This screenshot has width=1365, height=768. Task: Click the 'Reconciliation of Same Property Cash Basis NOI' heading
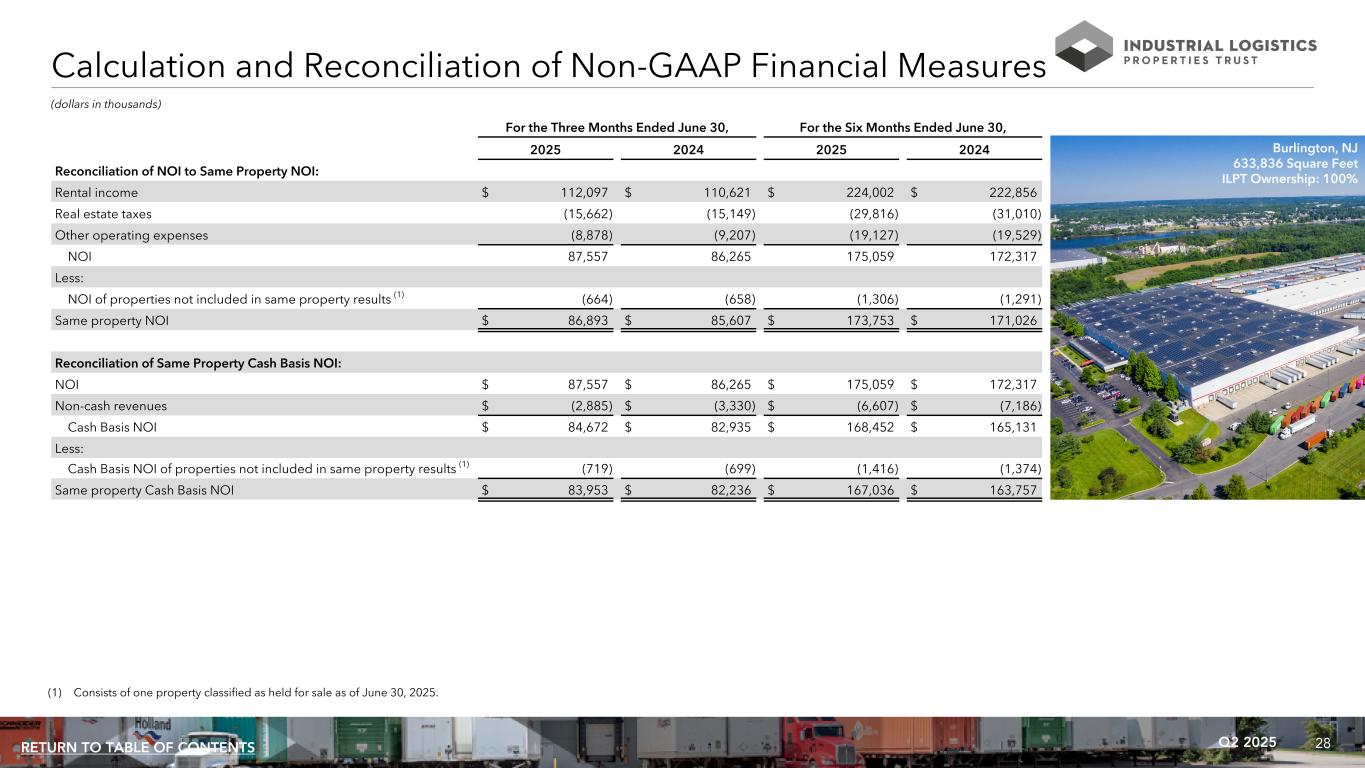point(197,363)
